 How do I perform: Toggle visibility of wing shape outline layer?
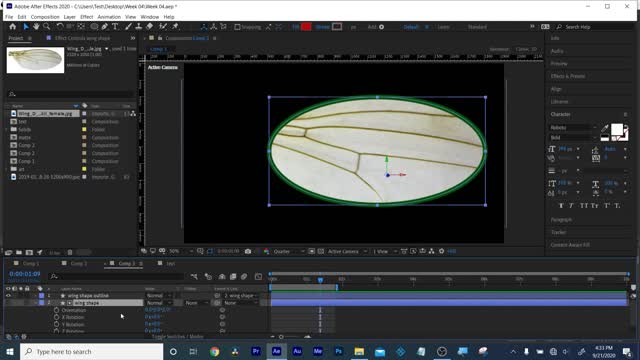tap(8, 296)
